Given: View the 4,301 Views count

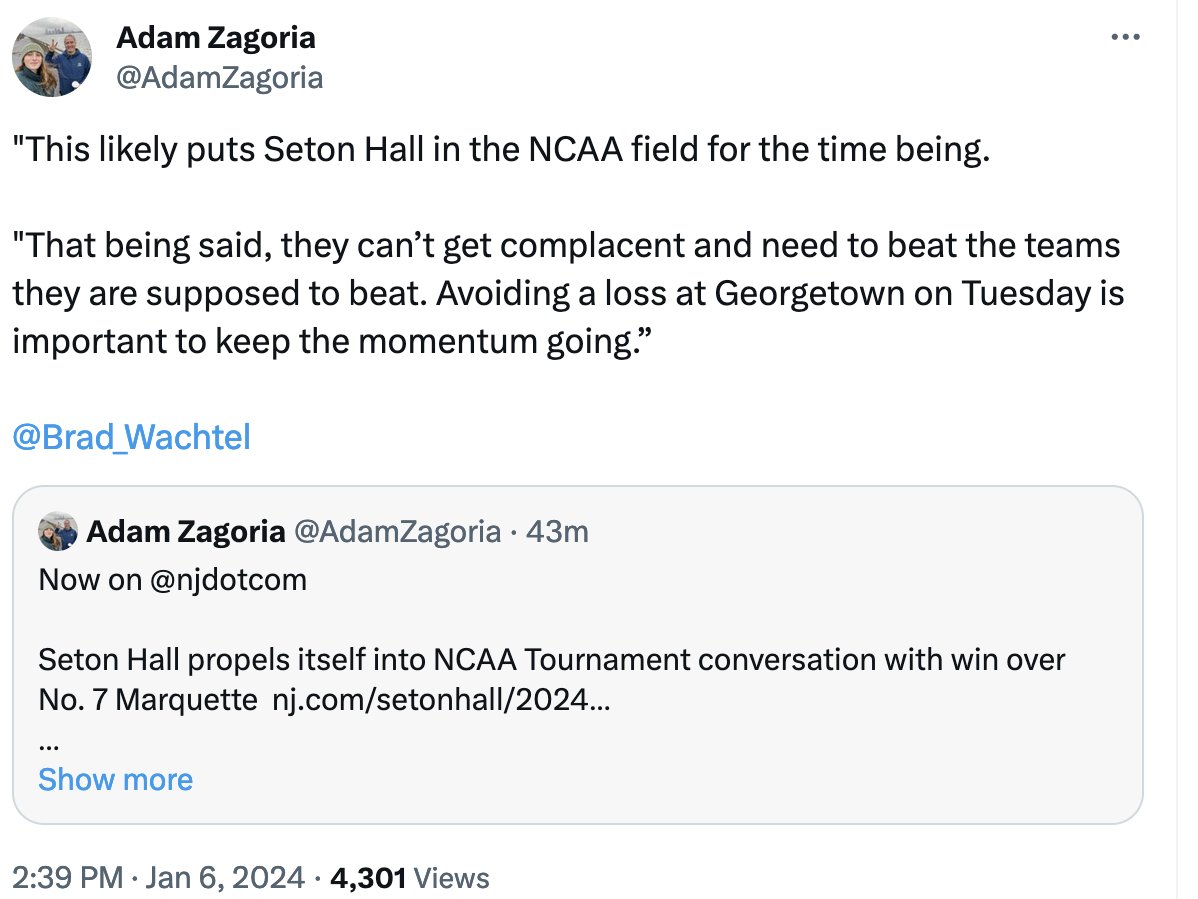Looking at the screenshot, I should pos(408,878).
